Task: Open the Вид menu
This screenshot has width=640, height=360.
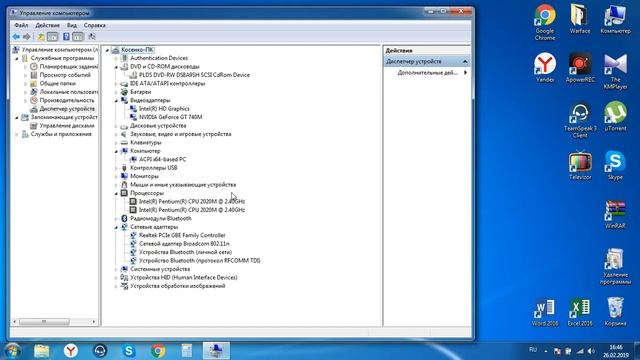Action: pos(72,25)
